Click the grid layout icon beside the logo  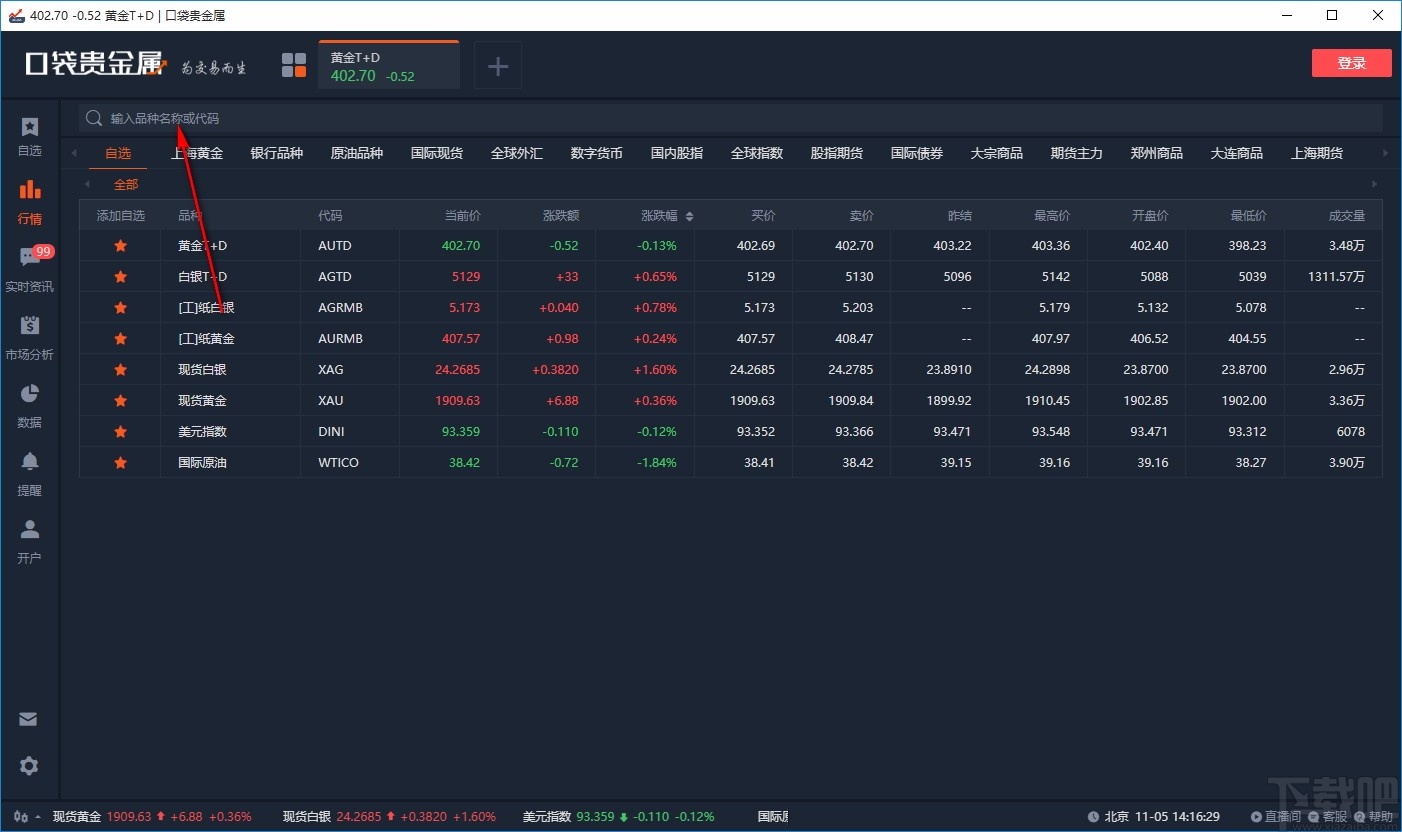point(293,64)
